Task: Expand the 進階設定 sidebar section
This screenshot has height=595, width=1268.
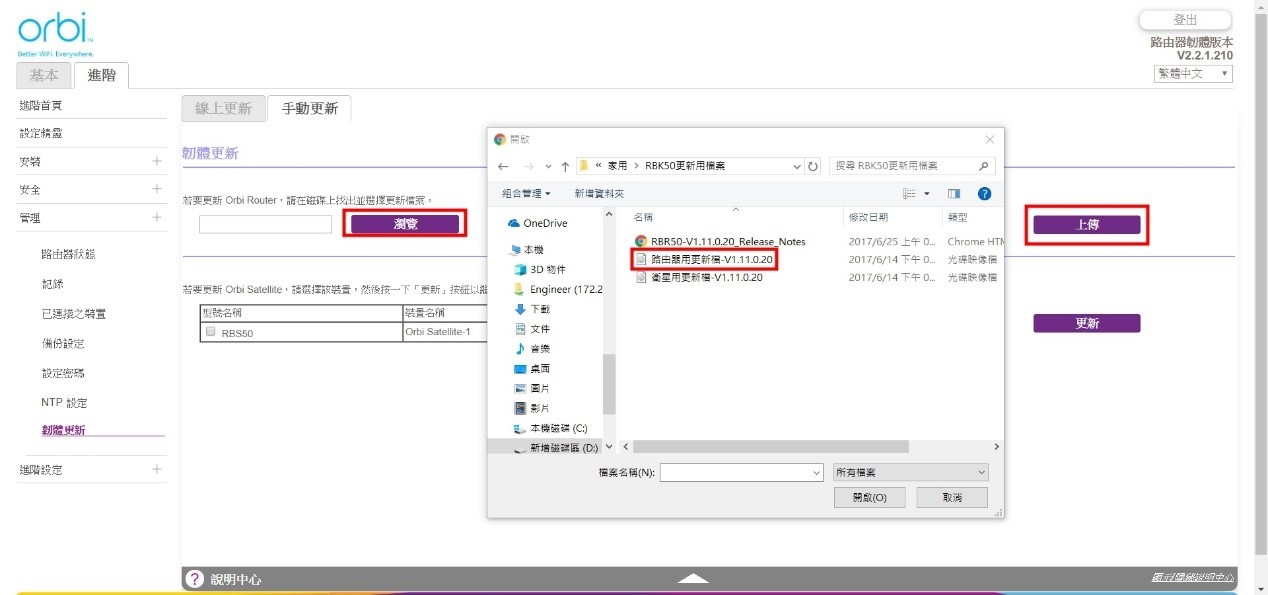Action: tap(157, 469)
